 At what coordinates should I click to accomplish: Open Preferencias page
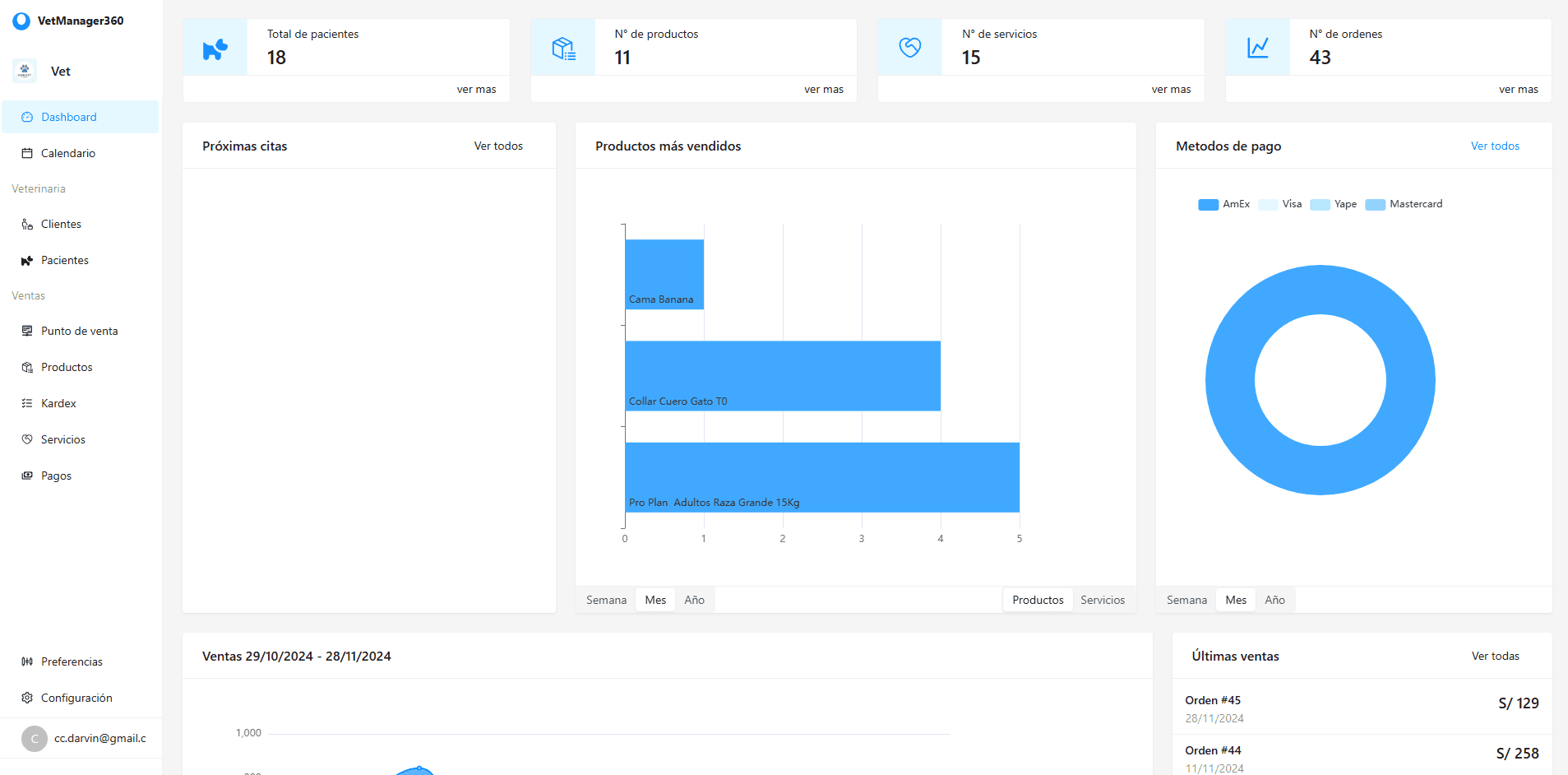pyautogui.click(x=81, y=661)
